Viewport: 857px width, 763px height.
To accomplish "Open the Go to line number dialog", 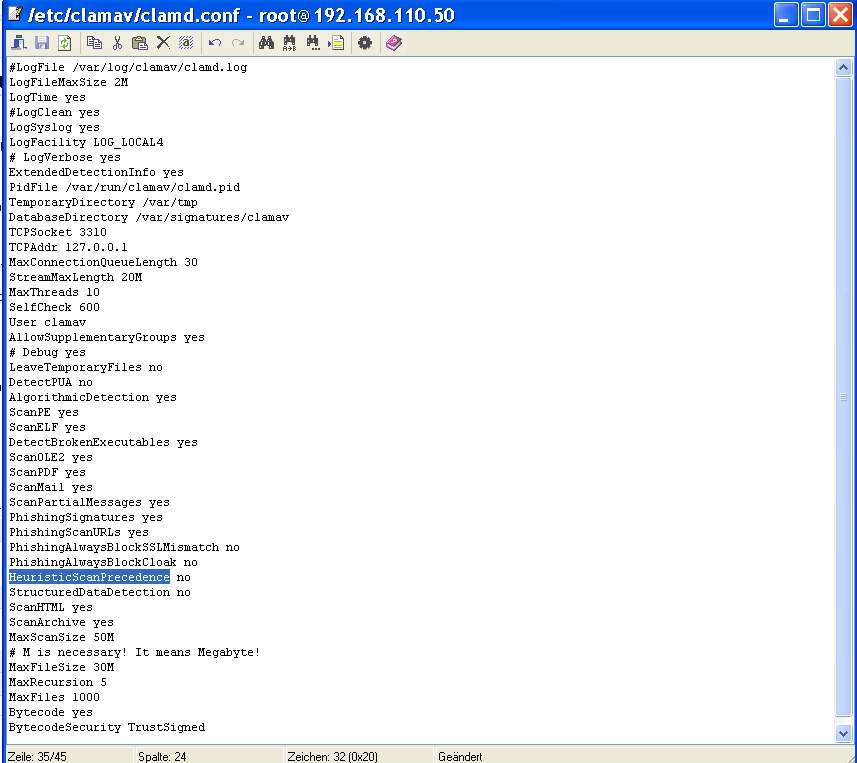I will tap(336, 43).
